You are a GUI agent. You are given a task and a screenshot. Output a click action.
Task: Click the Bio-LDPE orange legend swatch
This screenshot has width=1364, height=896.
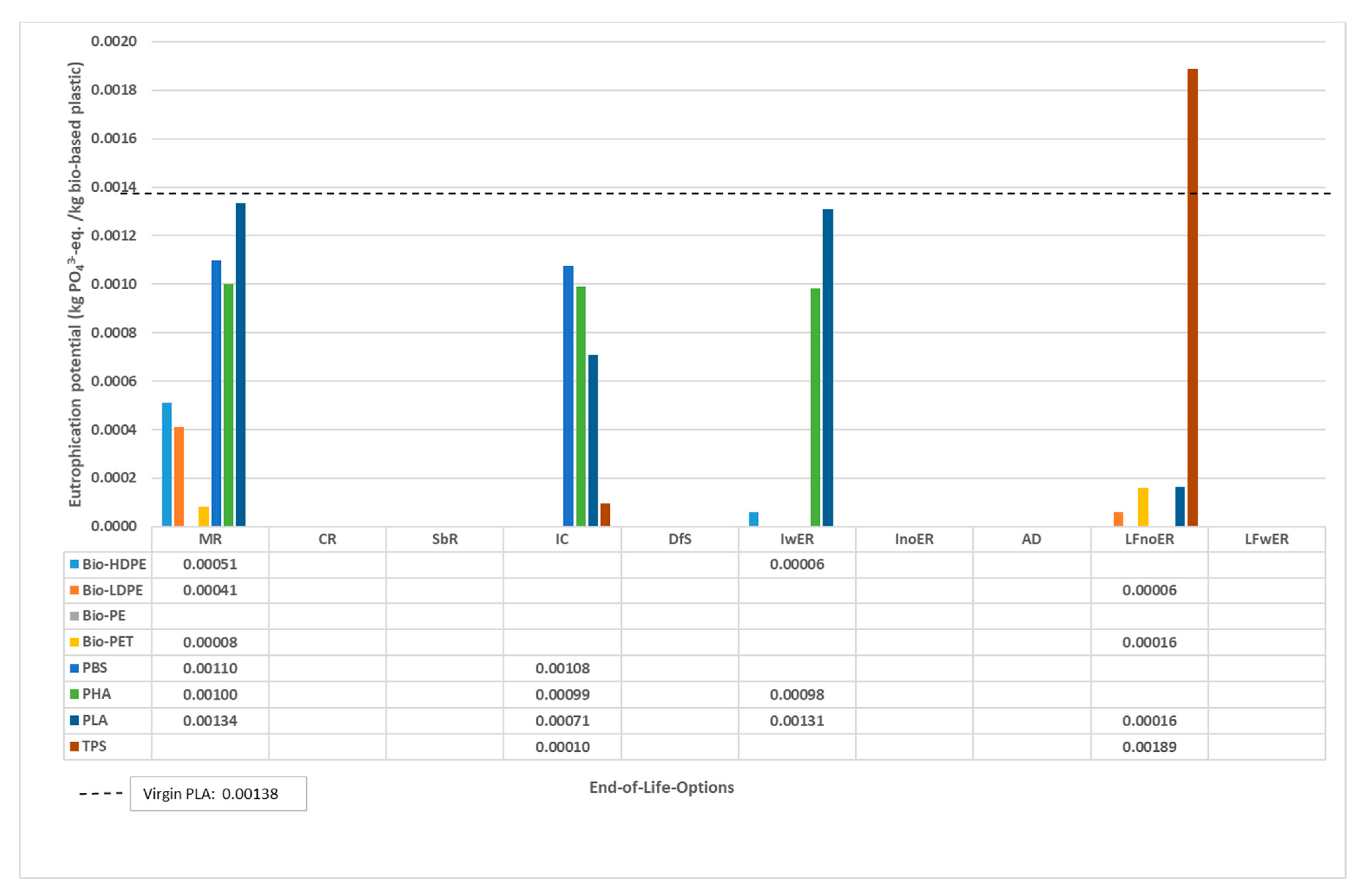[x=74, y=590]
